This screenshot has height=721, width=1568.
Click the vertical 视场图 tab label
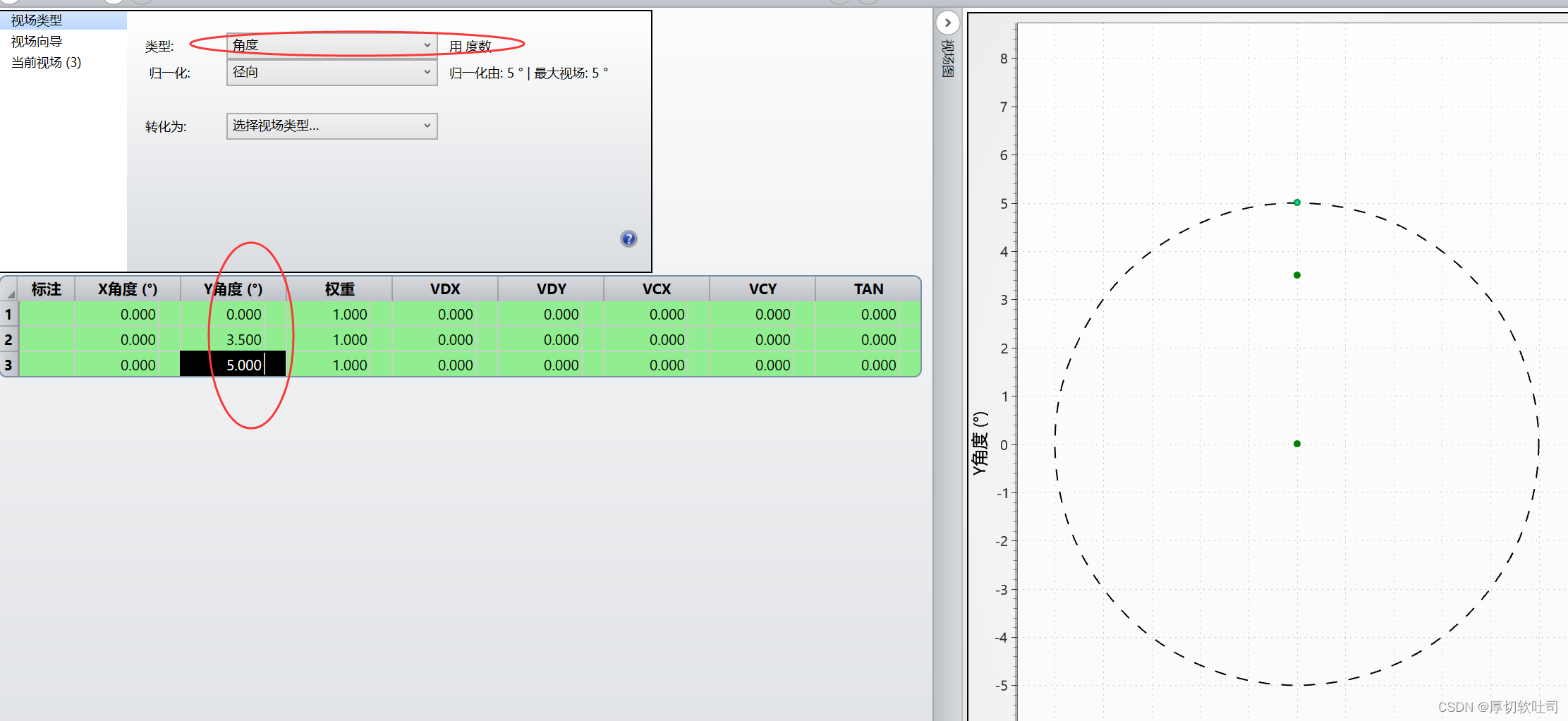click(948, 58)
